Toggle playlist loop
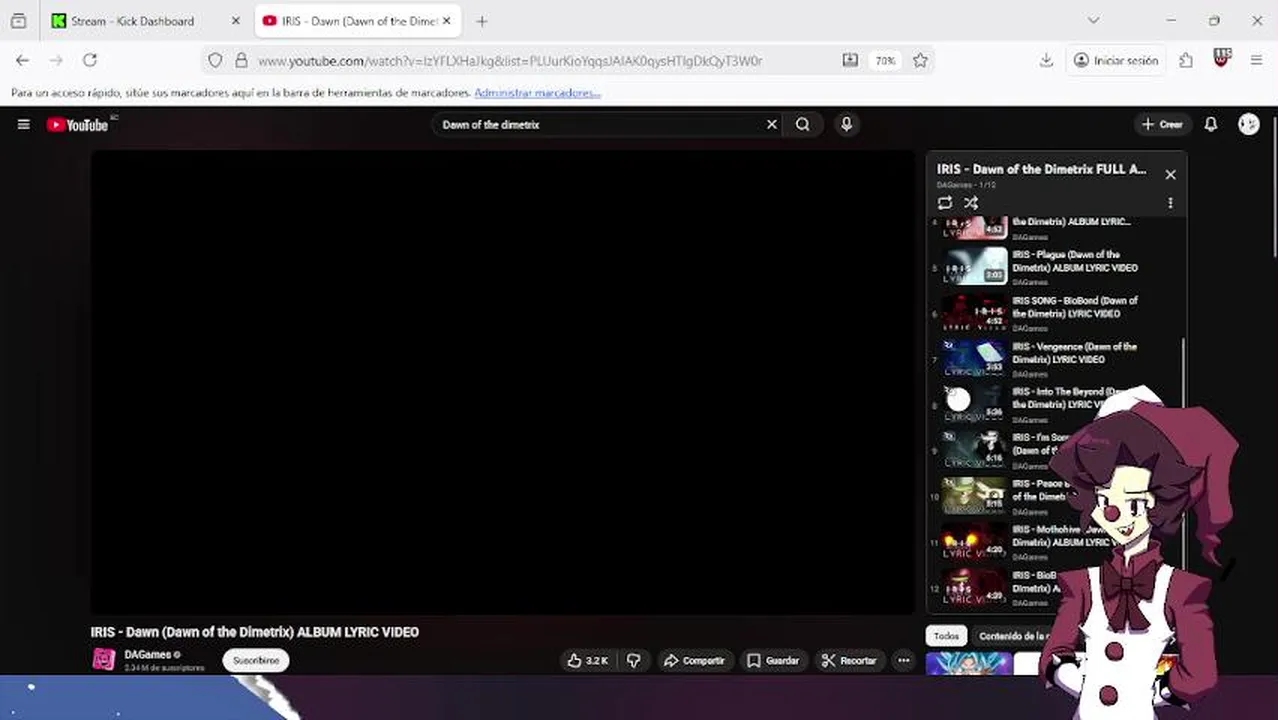The width and height of the screenshot is (1278, 720). [x=945, y=203]
